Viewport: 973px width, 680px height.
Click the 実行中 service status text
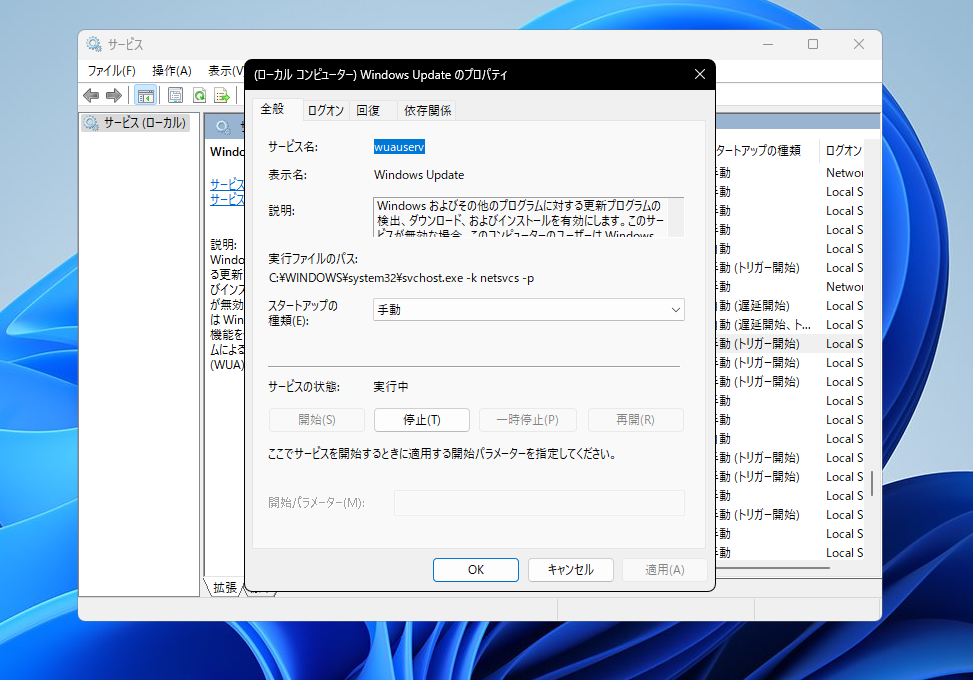point(391,387)
